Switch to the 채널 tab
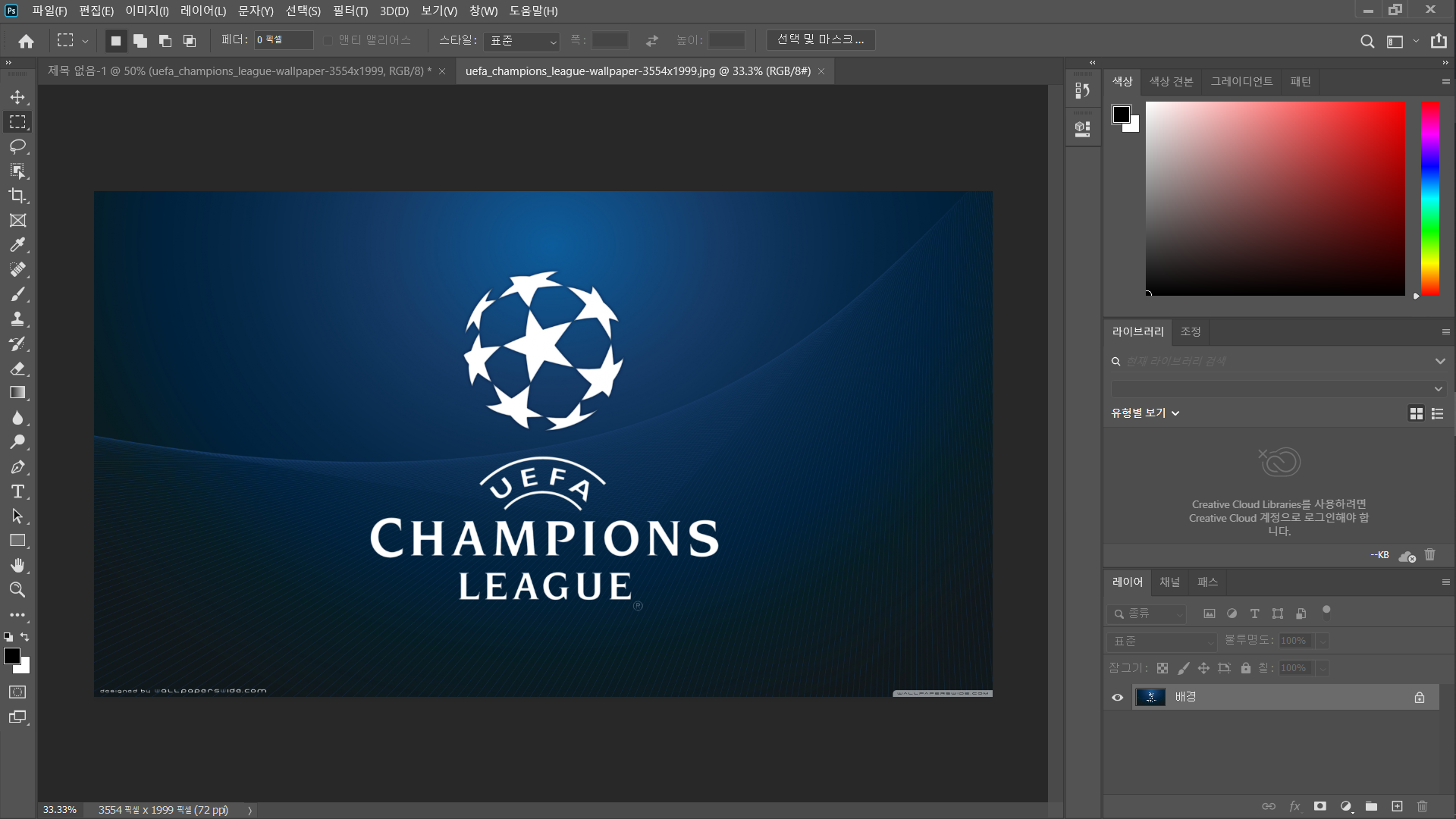 pos(1169,582)
